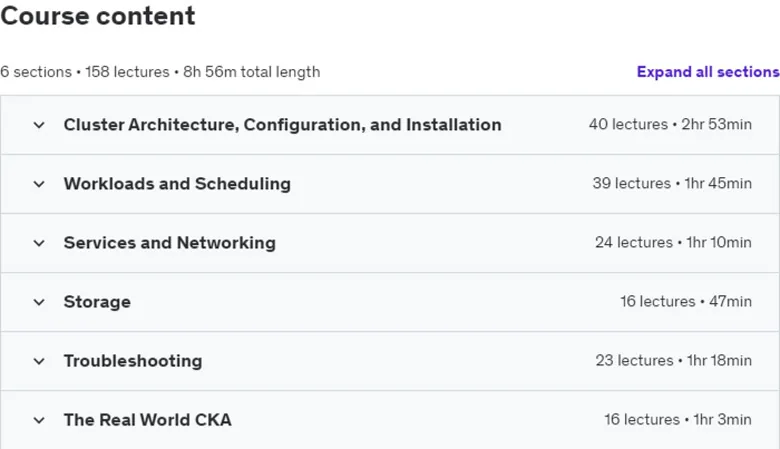Toggle the Storage section chevron

39,302
